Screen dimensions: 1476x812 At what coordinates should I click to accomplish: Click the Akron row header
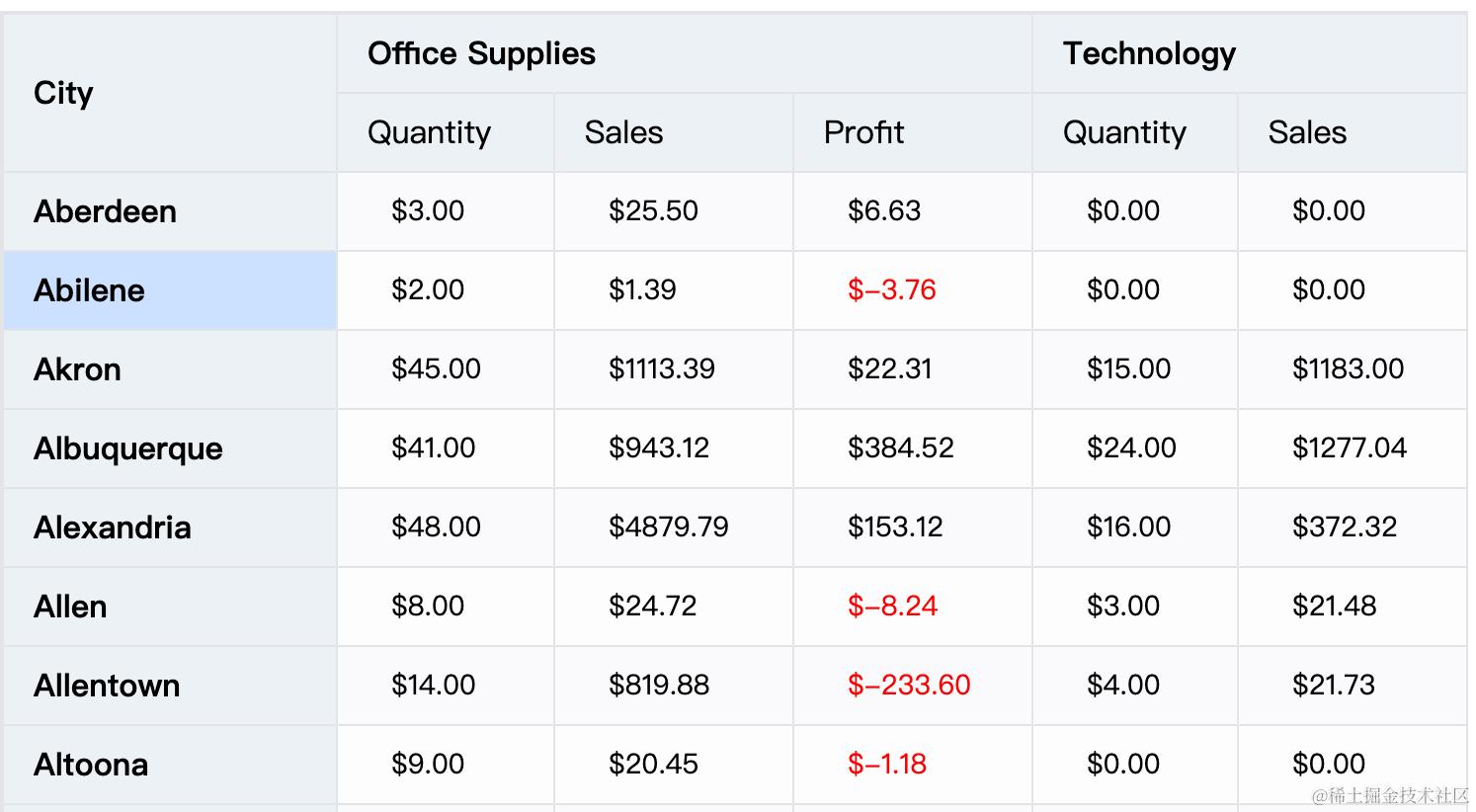pos(78,369)
